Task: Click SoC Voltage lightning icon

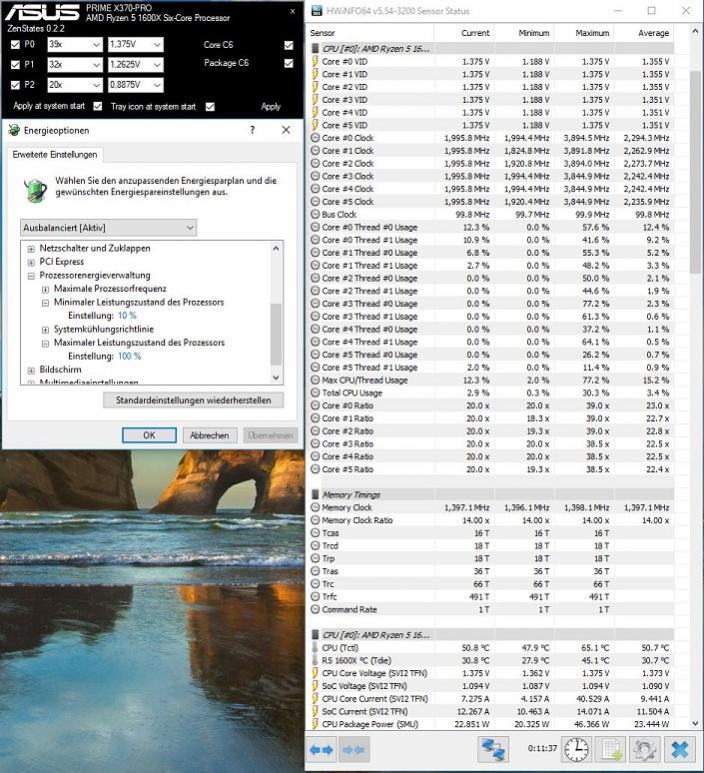Action: tap(316, 686)
